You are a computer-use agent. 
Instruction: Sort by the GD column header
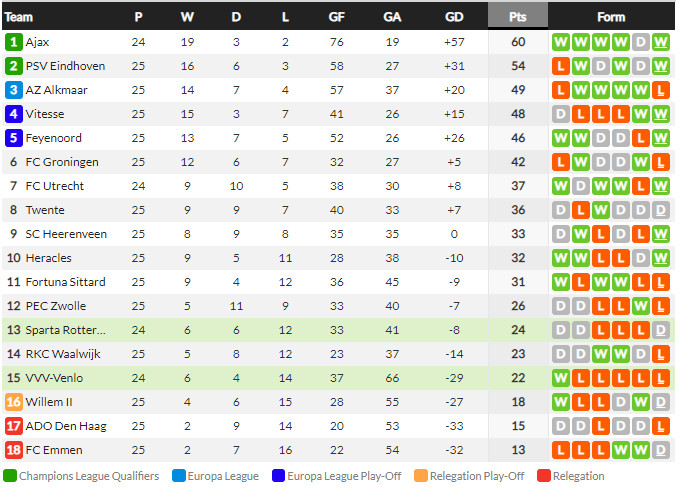point(454,16)
